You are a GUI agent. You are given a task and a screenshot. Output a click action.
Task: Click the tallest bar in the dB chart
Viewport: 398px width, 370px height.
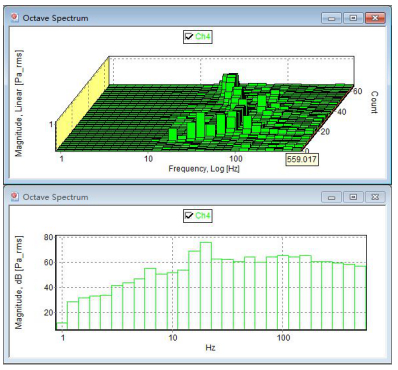click(206, 286)
